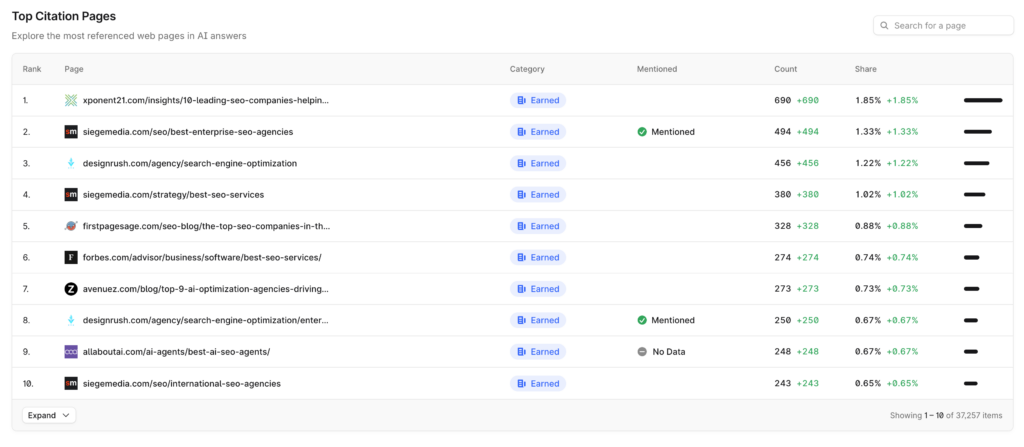
Task: Focus the Search for a page field
Action: click(x=950, y=25)
